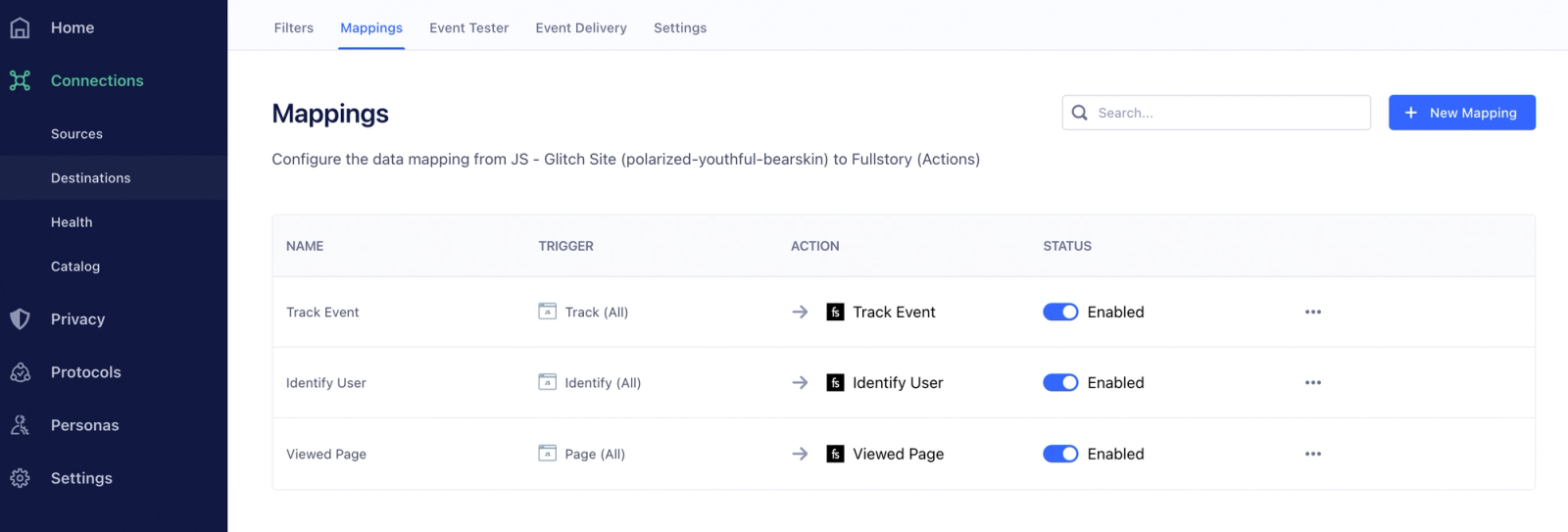Click the Home house icon

(x=20, y=27)
